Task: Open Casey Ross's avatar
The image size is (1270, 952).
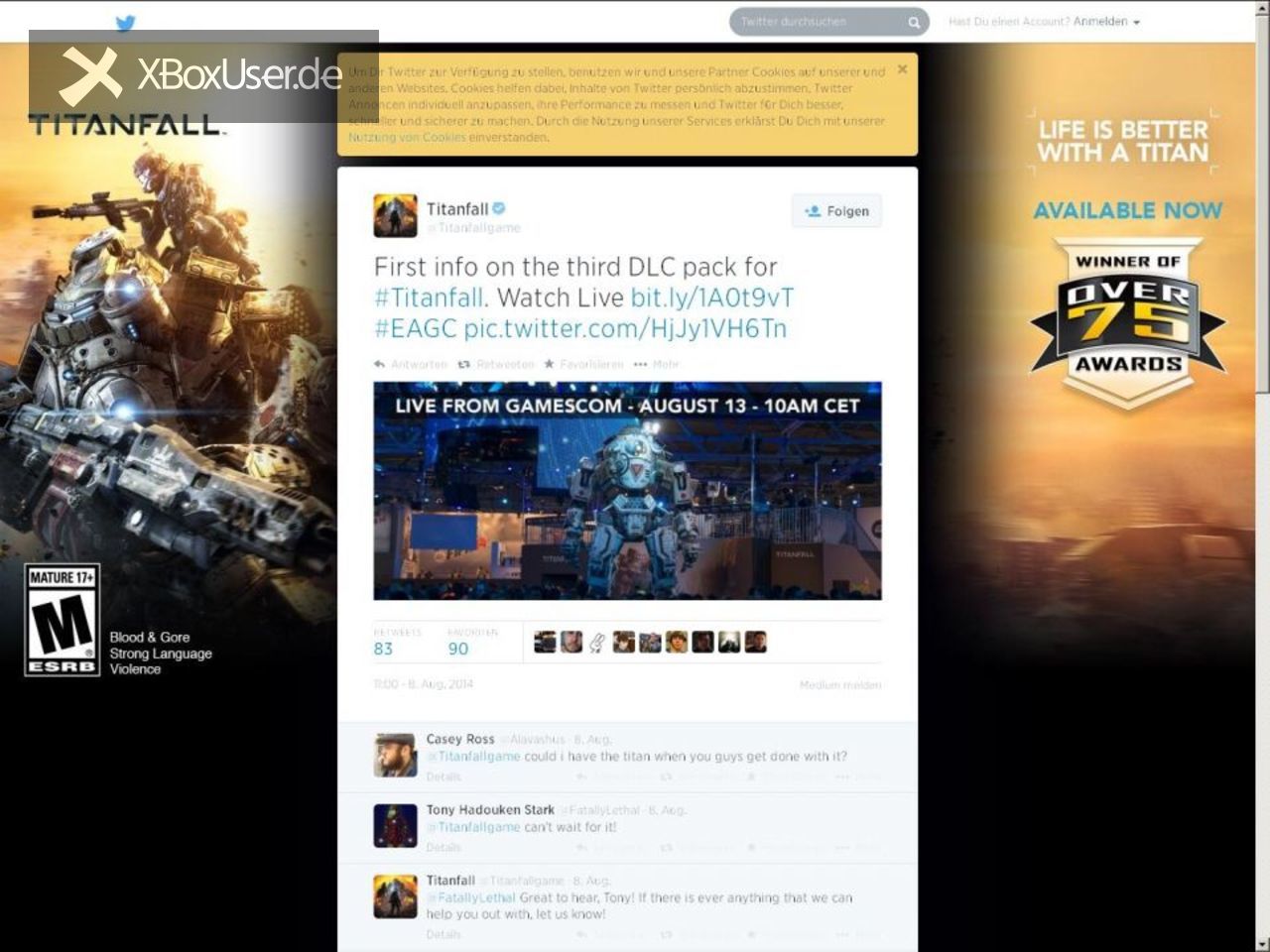Action: point(395,755)
